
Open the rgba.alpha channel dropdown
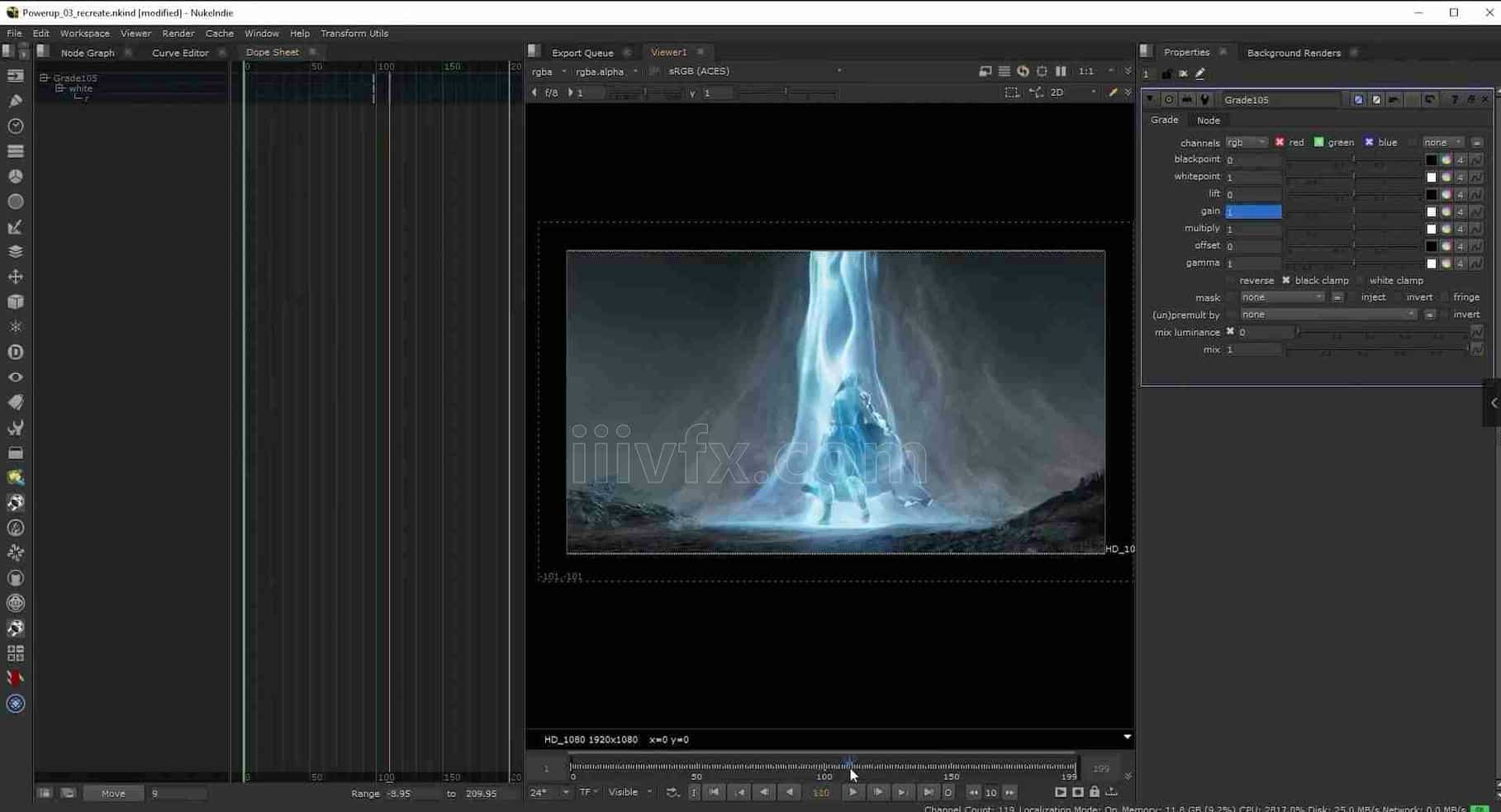[606, 71]
